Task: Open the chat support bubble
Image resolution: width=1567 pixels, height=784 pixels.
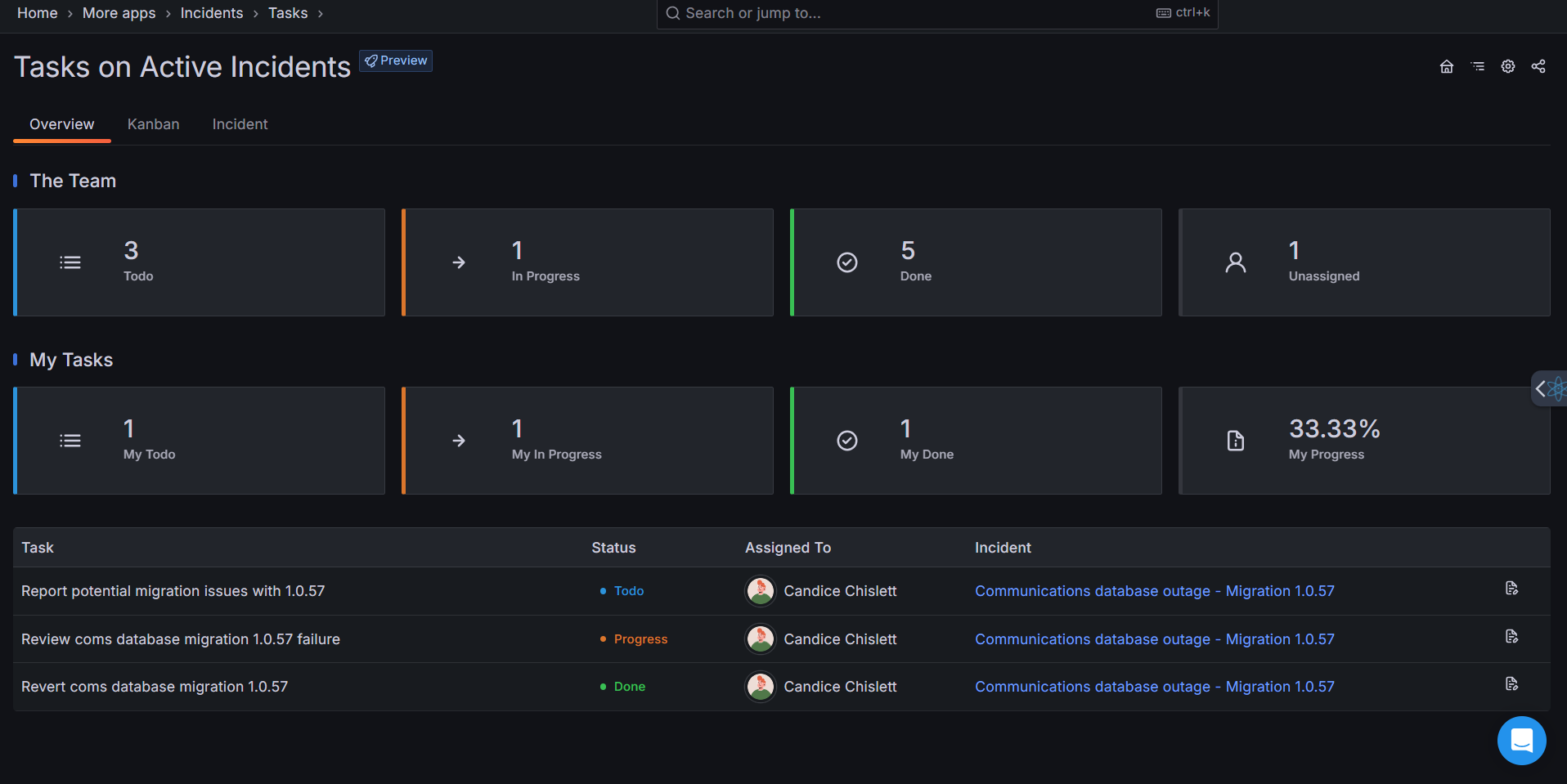Action: [x=1520, y=741]
